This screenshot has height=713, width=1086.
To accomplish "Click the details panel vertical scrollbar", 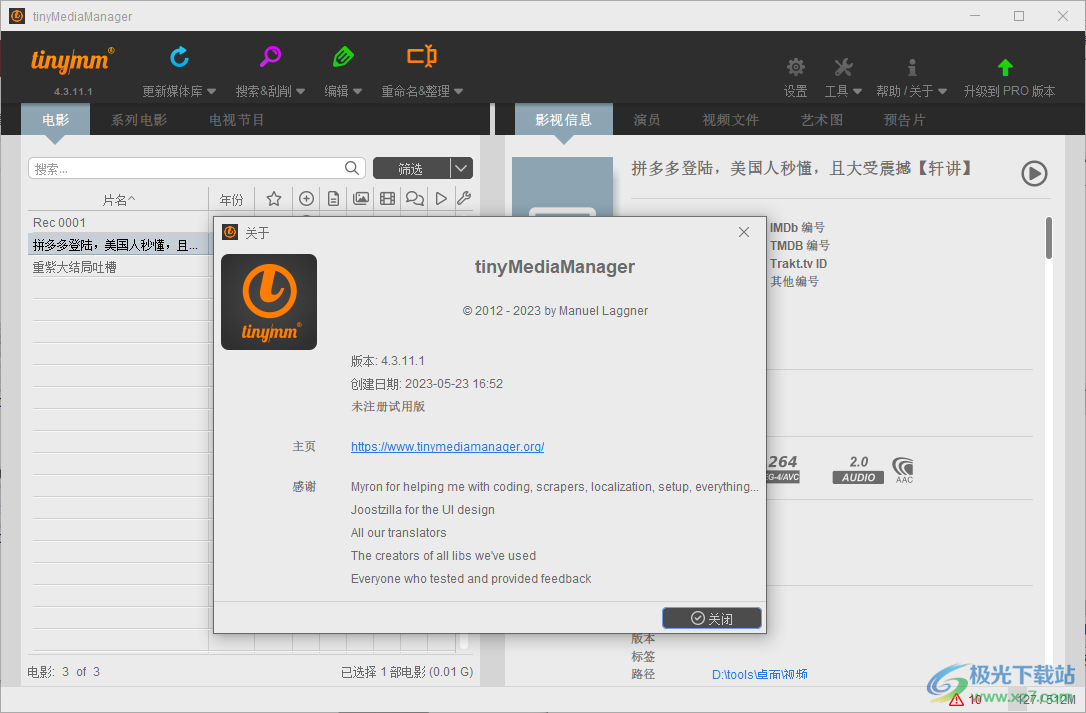I will (1049, 238).
